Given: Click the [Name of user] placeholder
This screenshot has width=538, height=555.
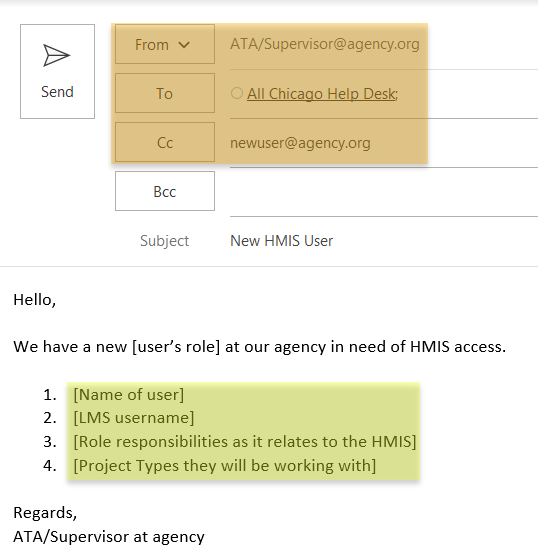Looking at the screenshot, I should [x=129, y=395].
